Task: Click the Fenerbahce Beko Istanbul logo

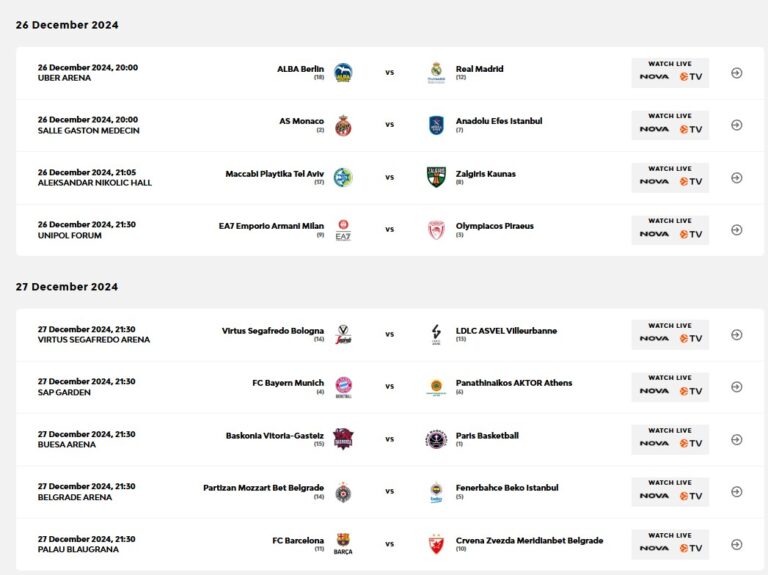Action: pyautogui.click(x=435, y=491)
